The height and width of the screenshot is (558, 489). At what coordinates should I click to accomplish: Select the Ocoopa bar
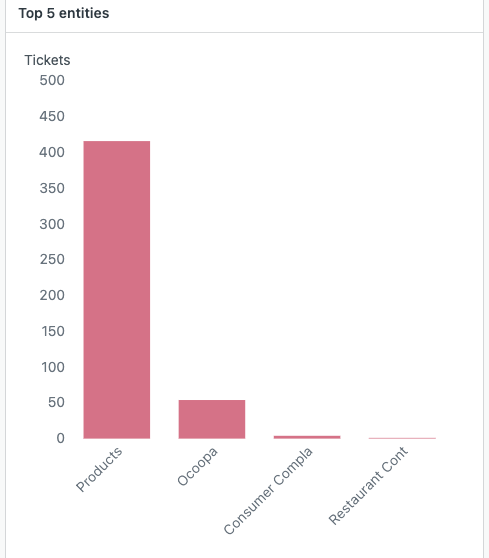(212, 419)
